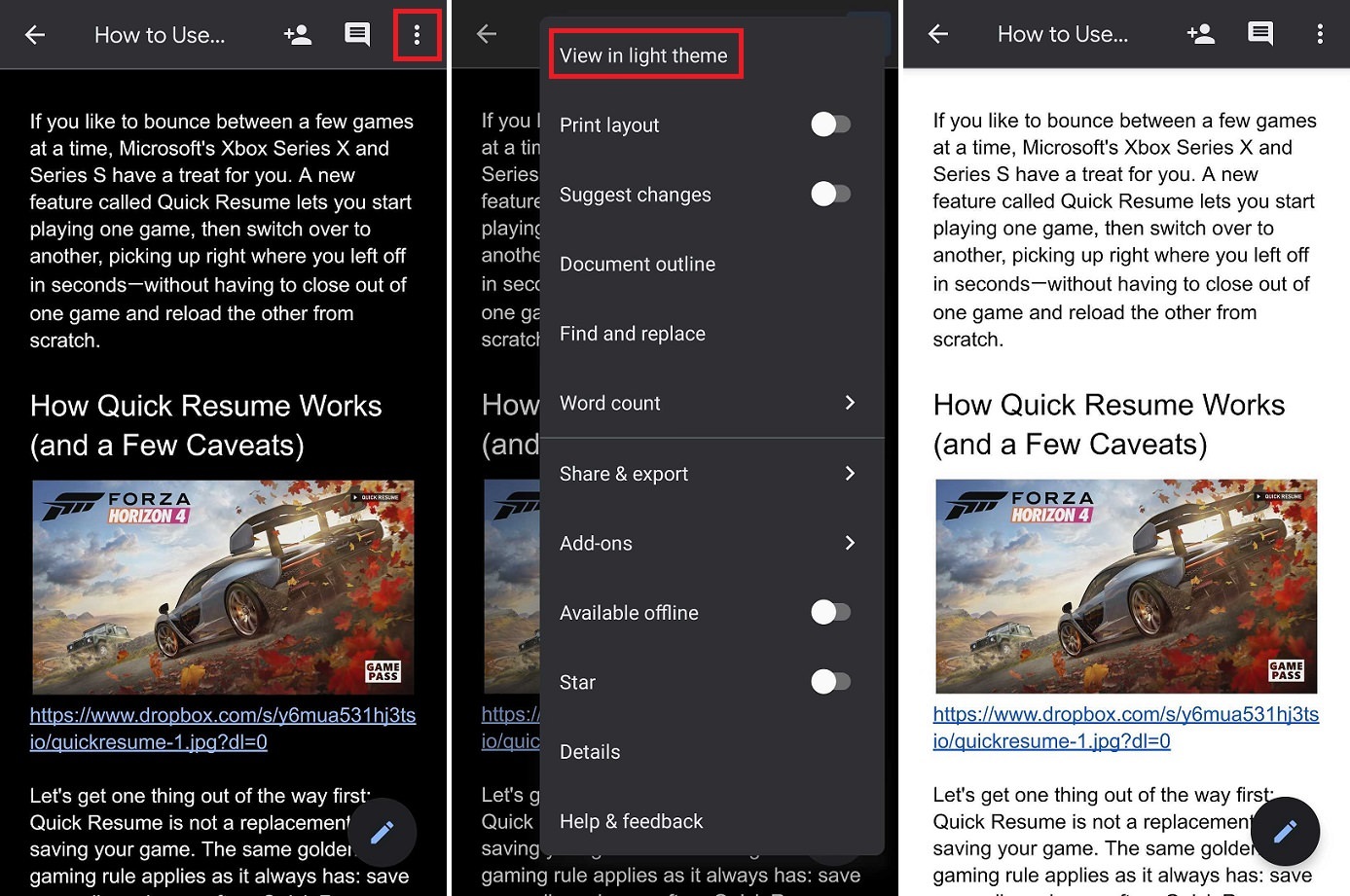Open Details from the overflow menu
Screen dimensions: 1350x896
[x=711, y=752]
